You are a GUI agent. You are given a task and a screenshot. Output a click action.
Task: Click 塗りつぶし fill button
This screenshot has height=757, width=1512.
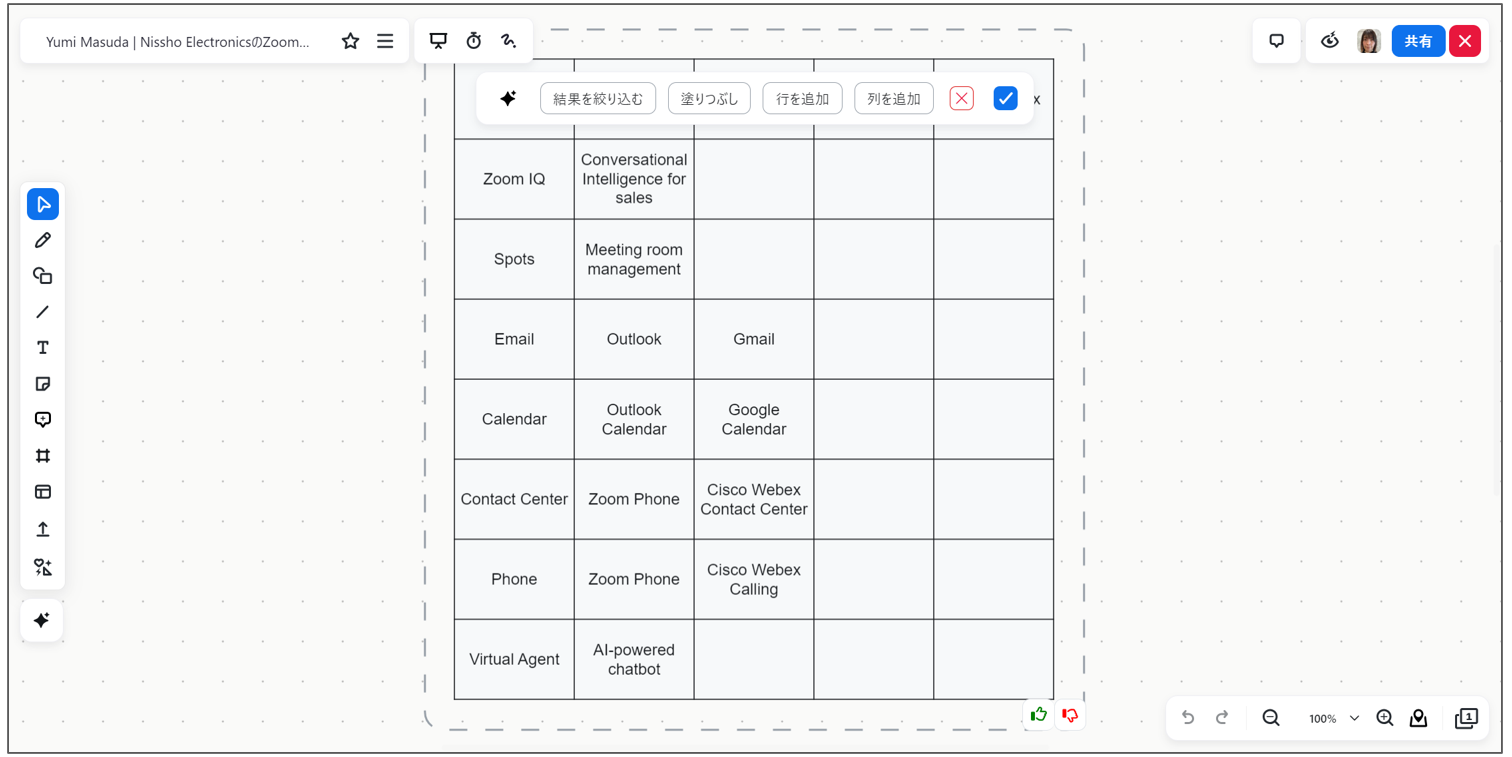click(x=709, y=98)
